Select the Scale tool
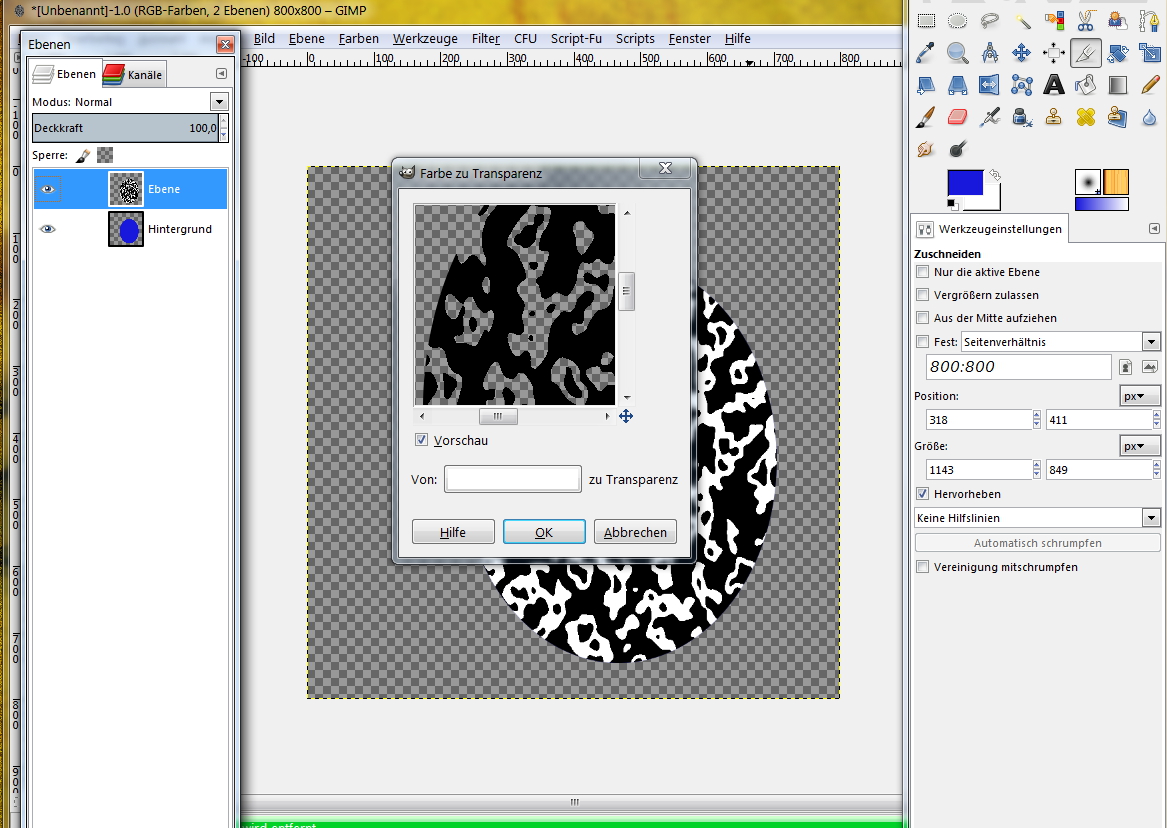 pyautogui.click(x=1150, y=53)
